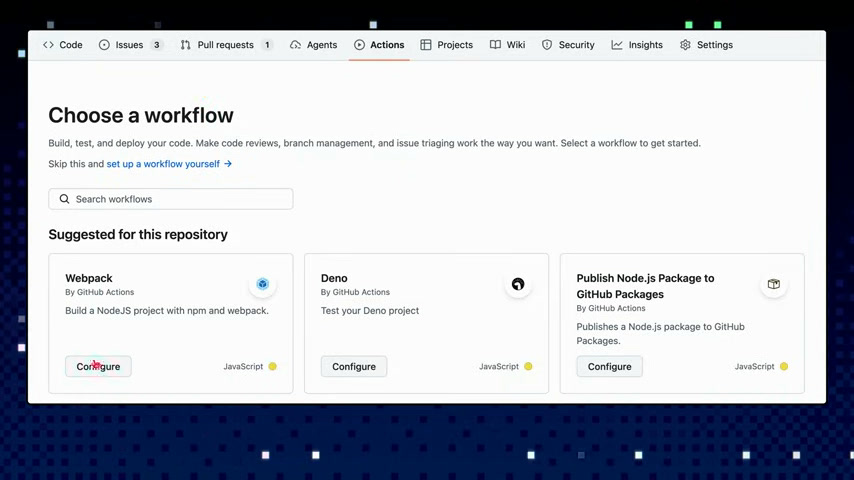Select the Actions tab
Screen dimensions: 854x480
tap(379, 45)
